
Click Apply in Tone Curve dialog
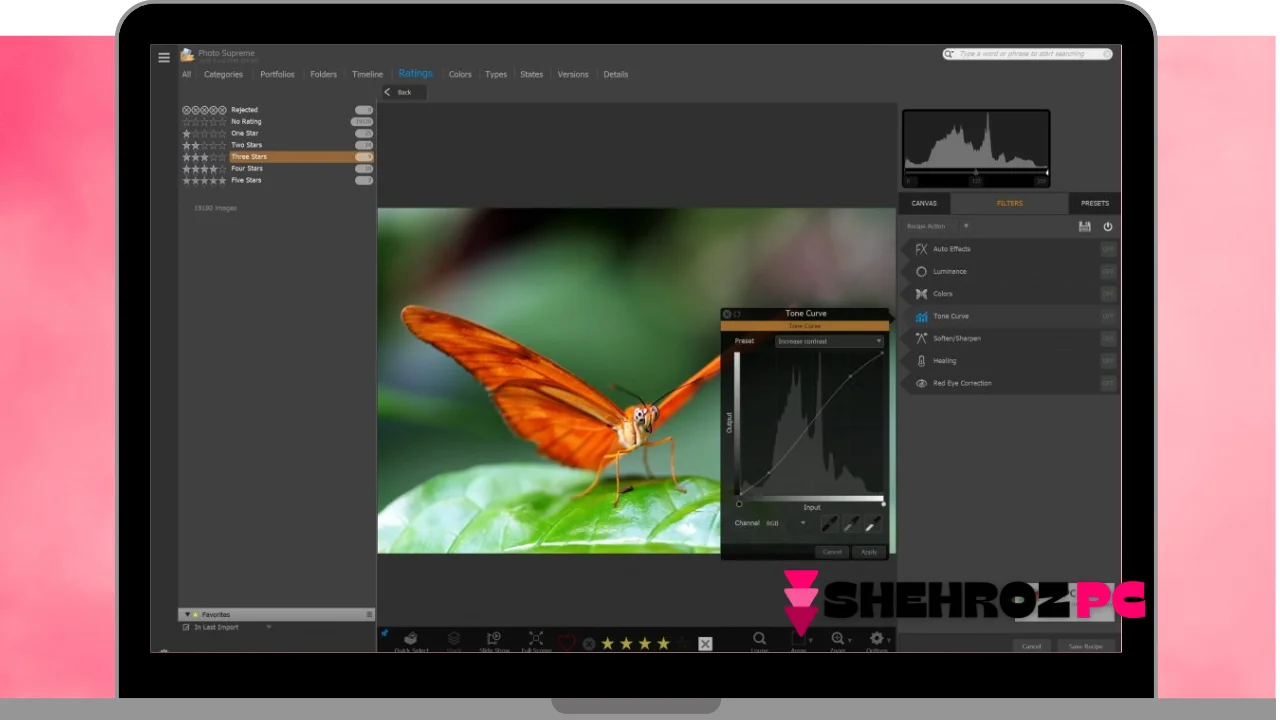point(869,552)
